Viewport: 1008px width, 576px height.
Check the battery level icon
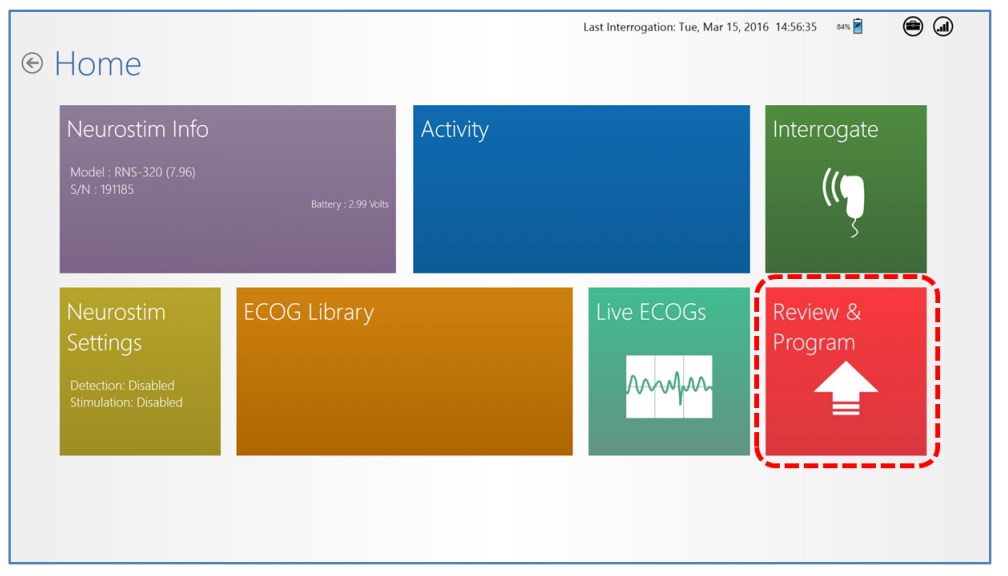pos(858,26)
